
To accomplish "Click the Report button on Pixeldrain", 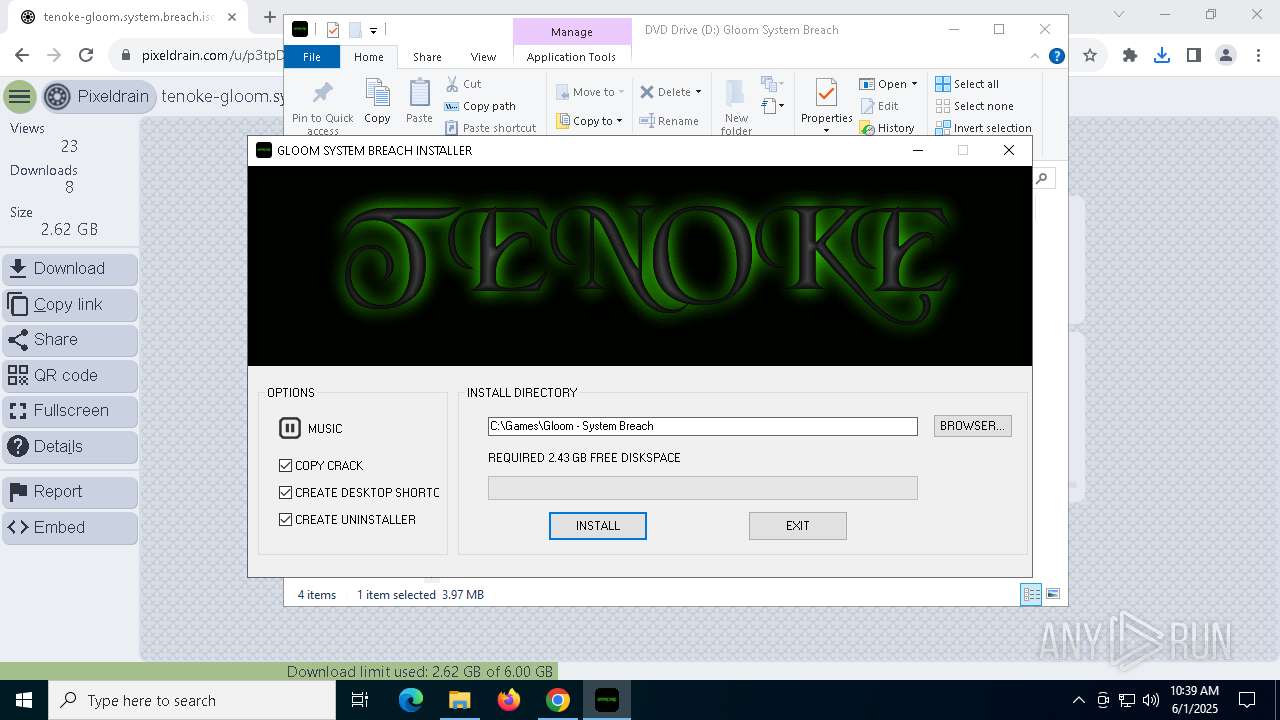I will 70,492.
